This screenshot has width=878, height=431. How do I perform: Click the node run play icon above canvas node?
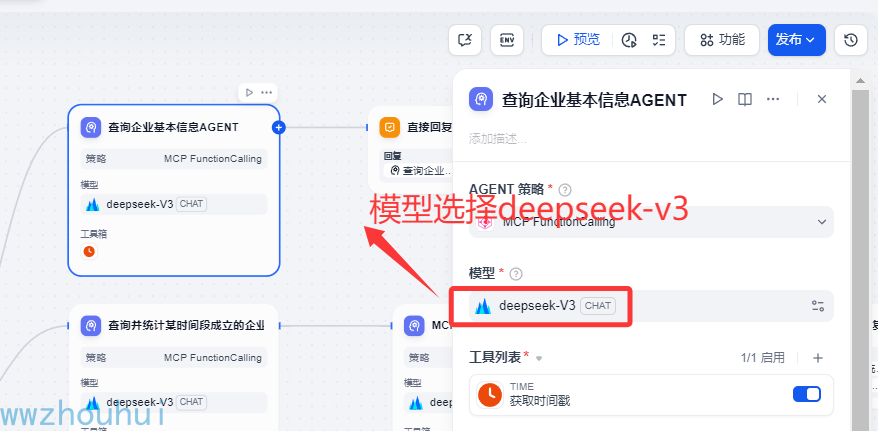(249, 92)
